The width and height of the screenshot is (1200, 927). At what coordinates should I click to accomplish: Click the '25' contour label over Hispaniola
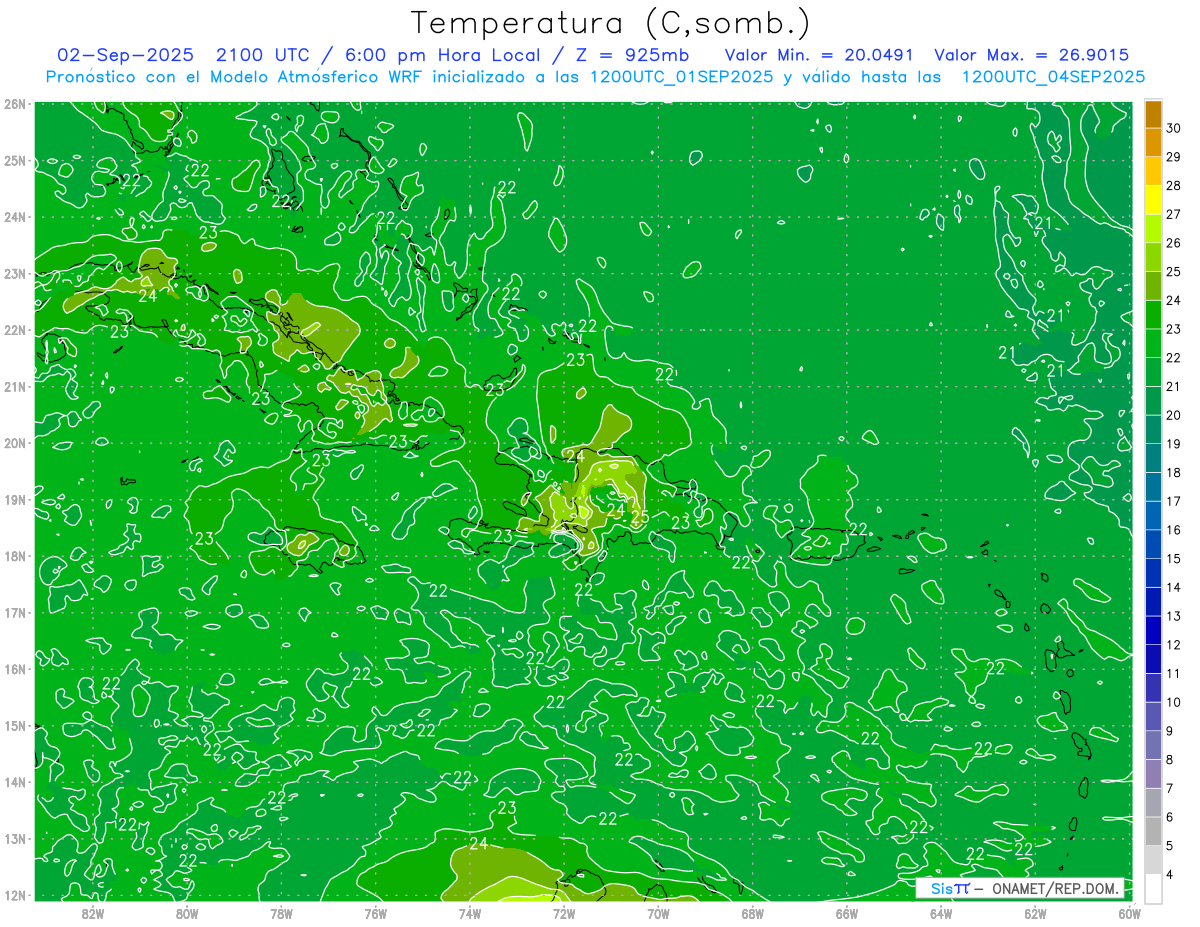pyautogui.click(x=640, y=517)
